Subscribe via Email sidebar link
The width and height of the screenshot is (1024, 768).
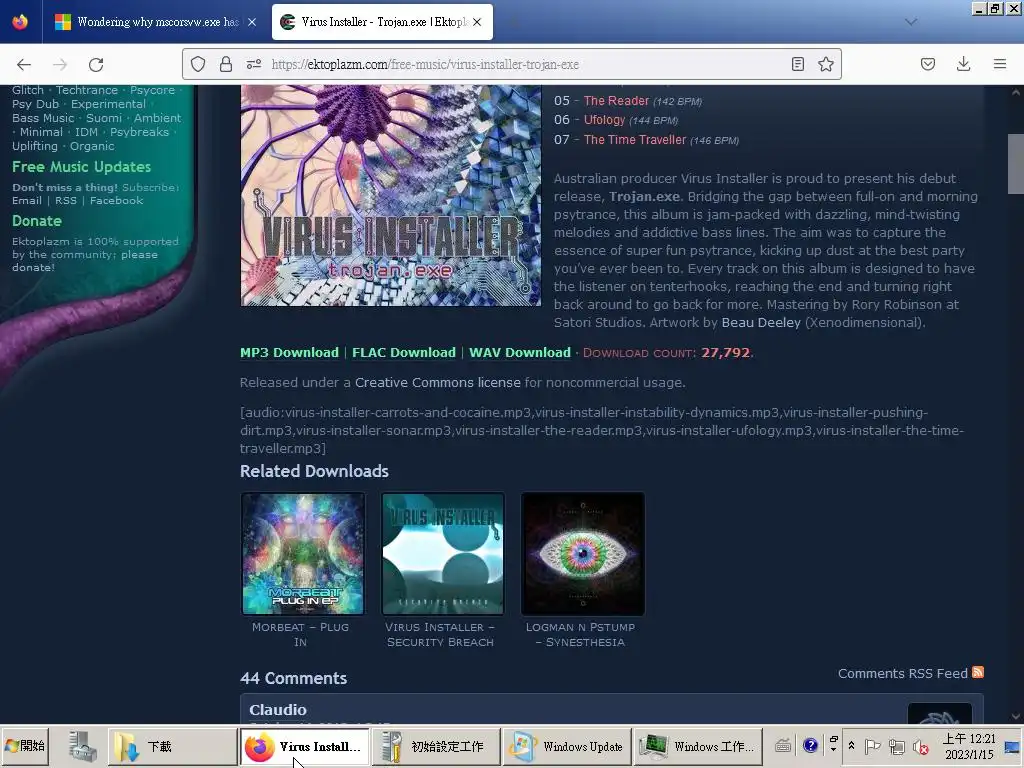tap(27, 200)
